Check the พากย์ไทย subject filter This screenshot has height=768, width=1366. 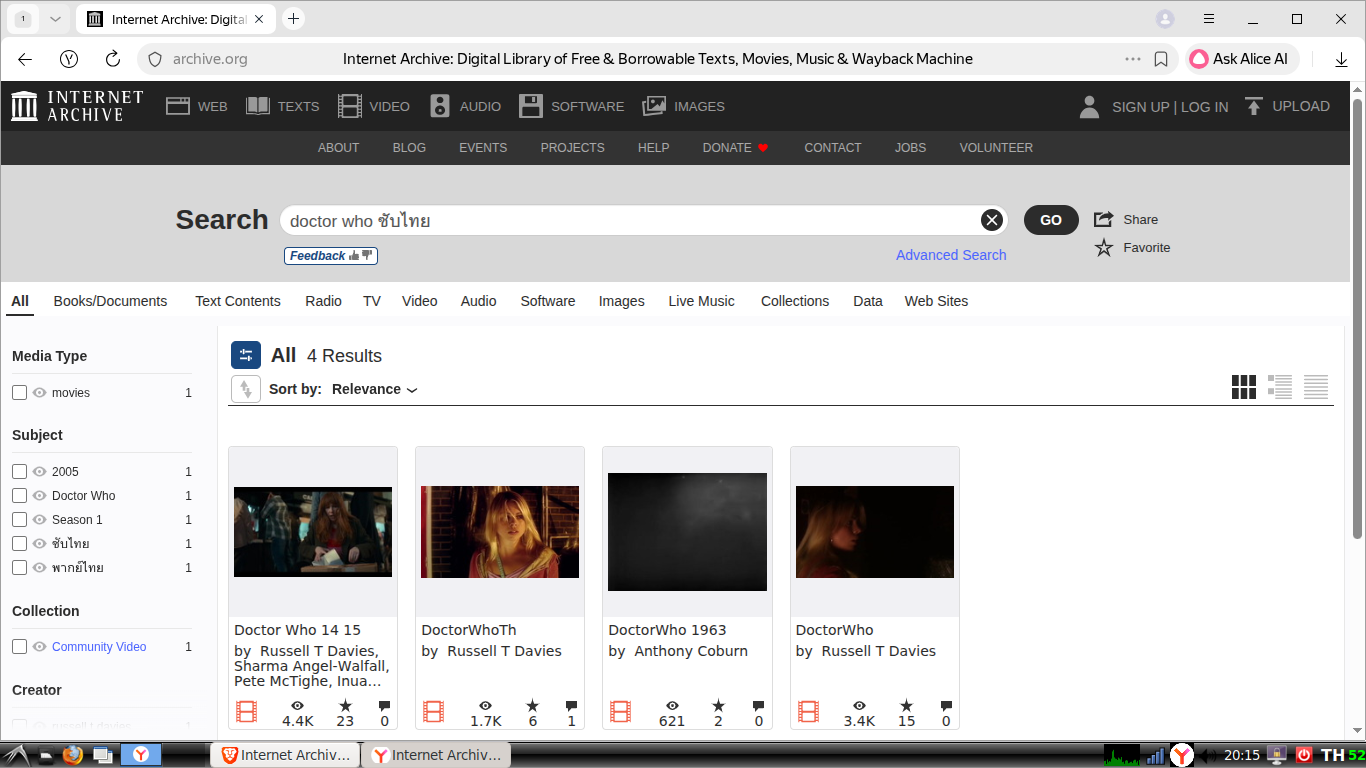tap(19, 568)
